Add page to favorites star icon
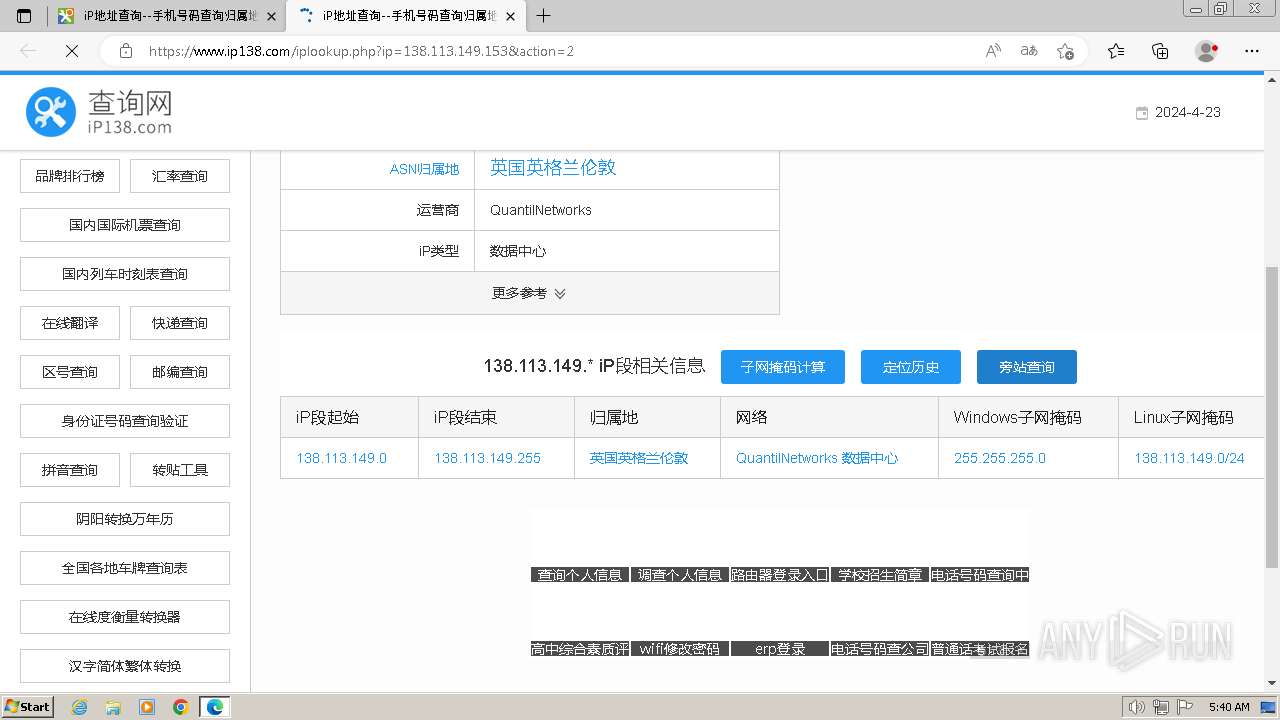The height and width of the screenshot is (720, 1280). (1065, 51)
